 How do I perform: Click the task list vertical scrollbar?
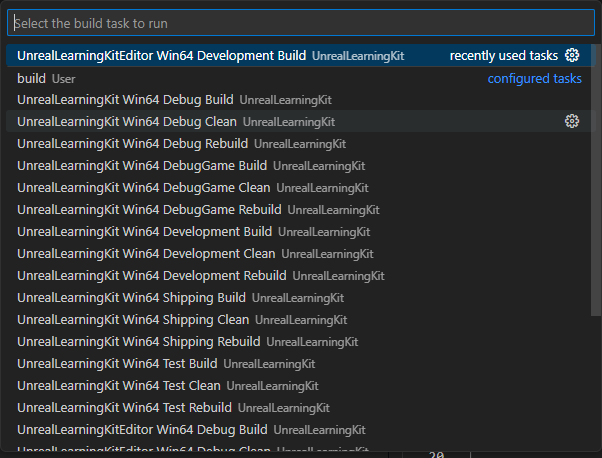(x=595, y=180)
